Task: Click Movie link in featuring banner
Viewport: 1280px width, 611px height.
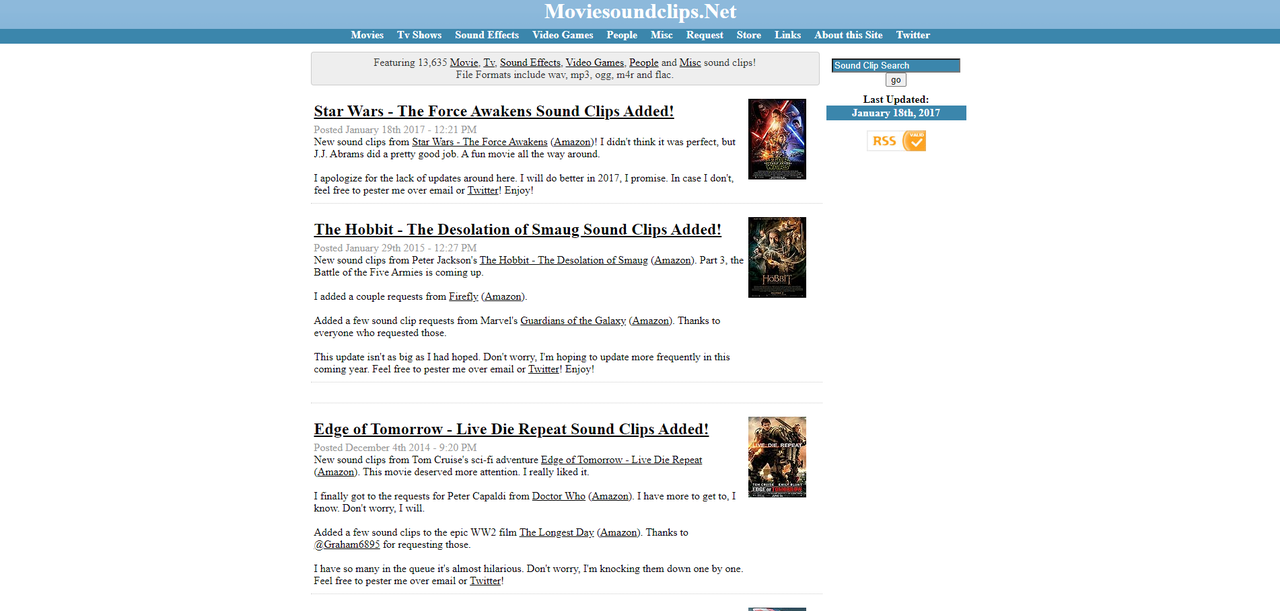Action: point(464,62)
